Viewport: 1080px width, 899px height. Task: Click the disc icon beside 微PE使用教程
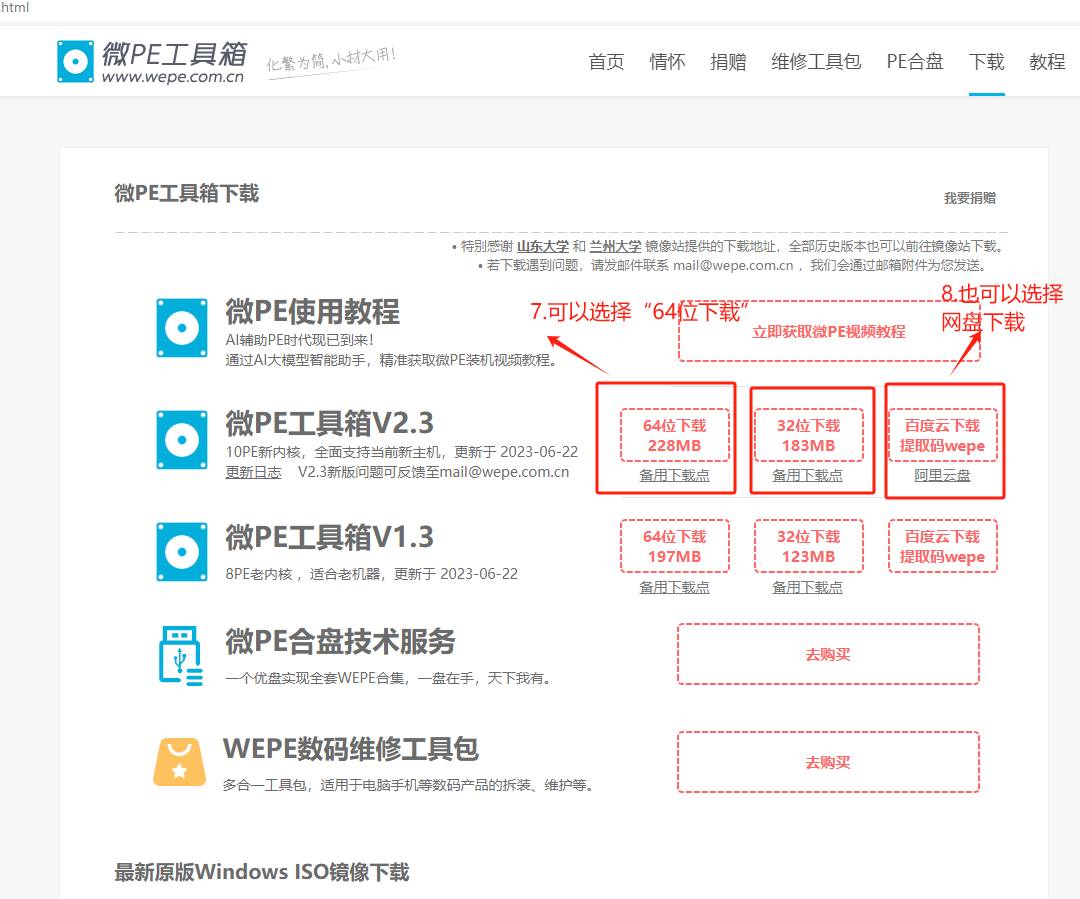point(182,327)
